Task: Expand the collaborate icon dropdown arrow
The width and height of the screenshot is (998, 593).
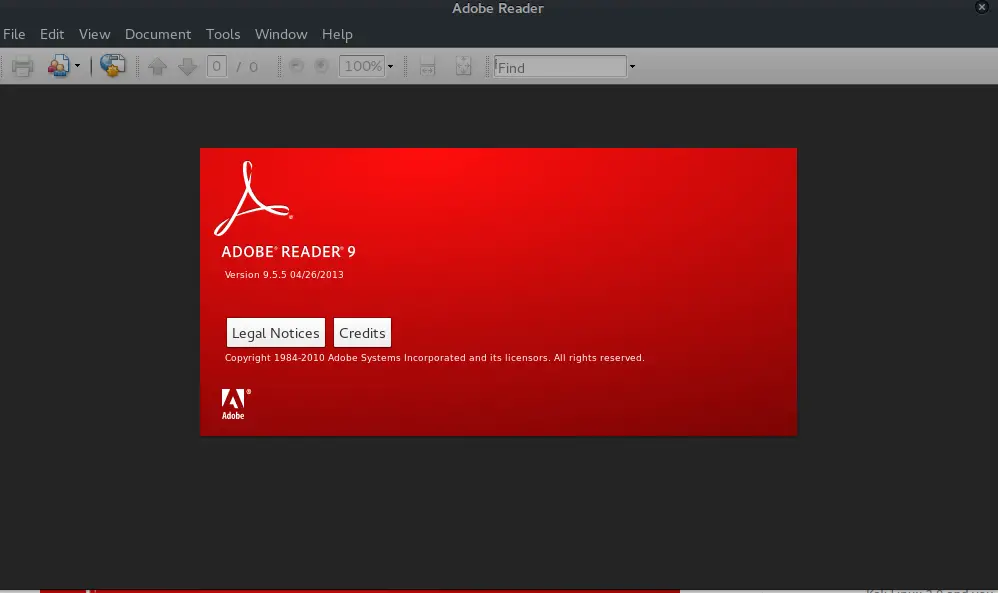Action: [x=77, y=66]
